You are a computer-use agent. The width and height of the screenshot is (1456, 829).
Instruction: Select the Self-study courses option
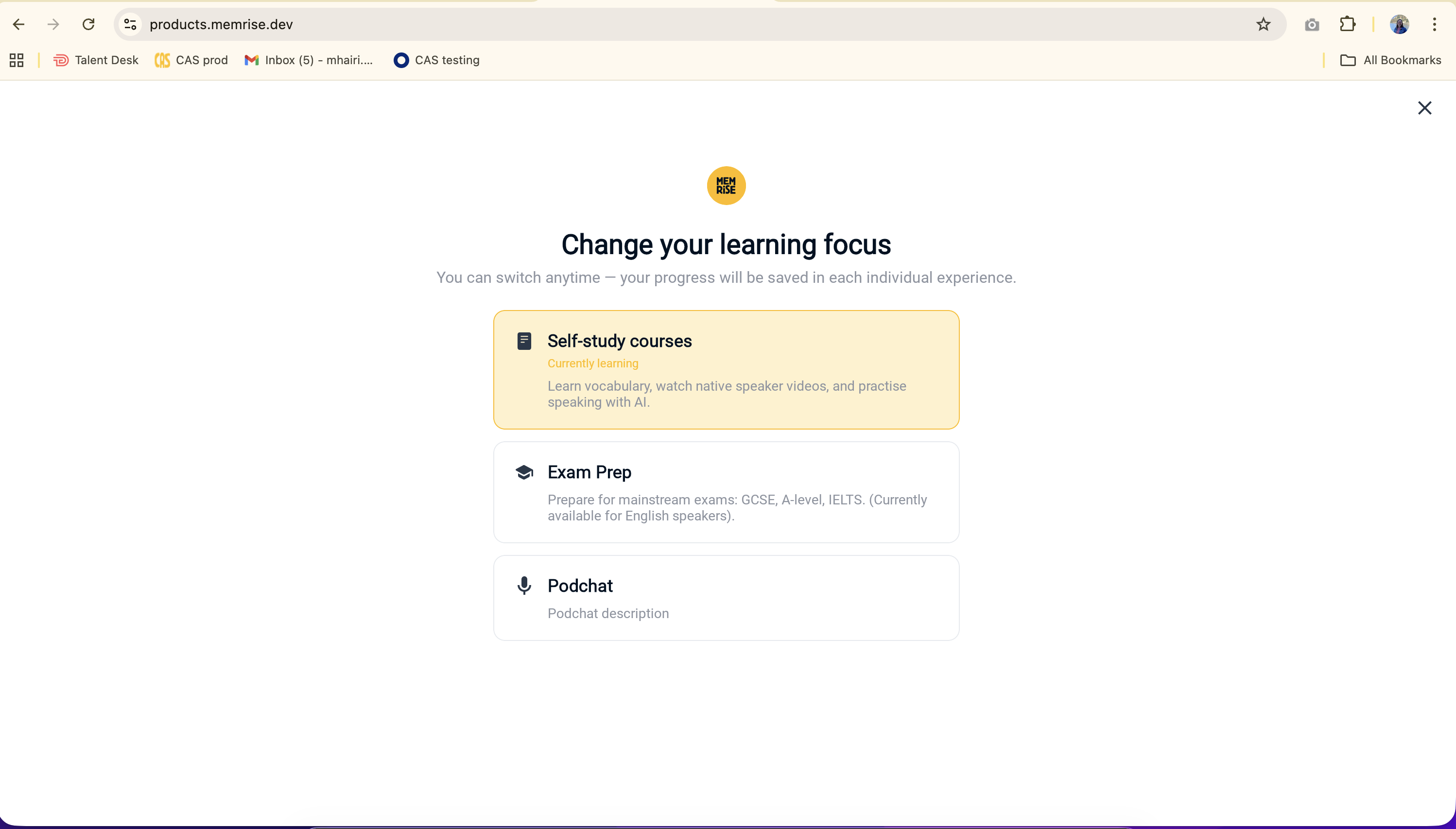pyautogui.click(x=726, y=369)
